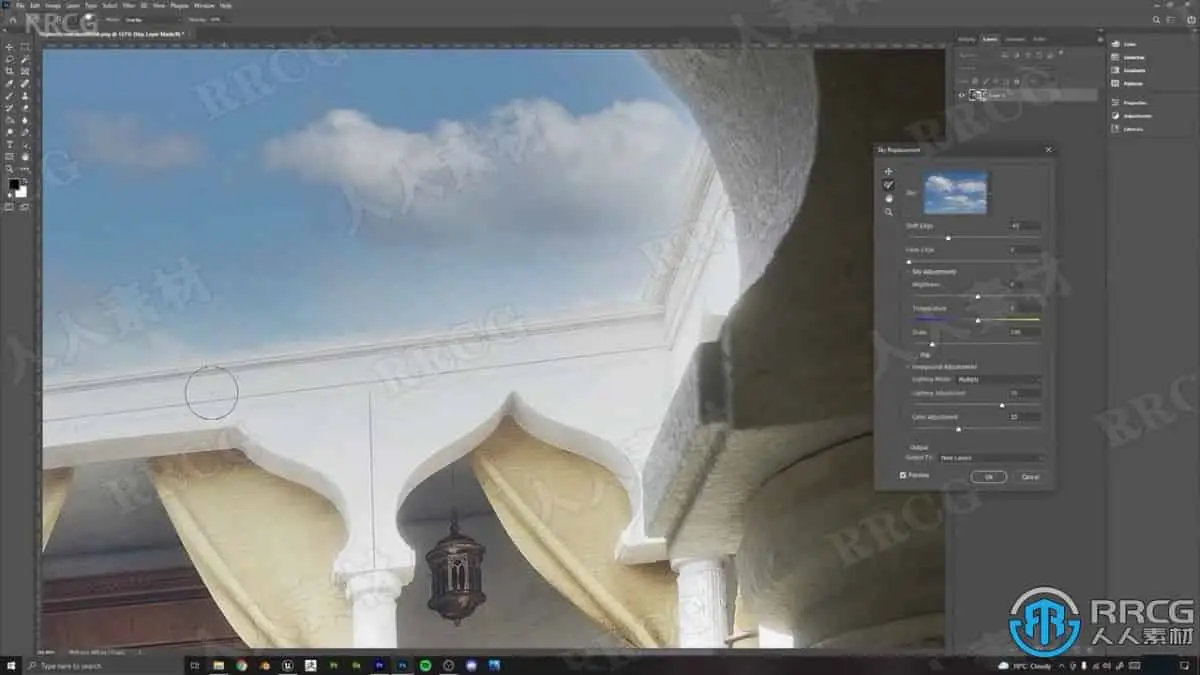This screenshot has height=675, width=1200.
Task: Hide the layer using its eye icon
Action: (x=961, y=95)
